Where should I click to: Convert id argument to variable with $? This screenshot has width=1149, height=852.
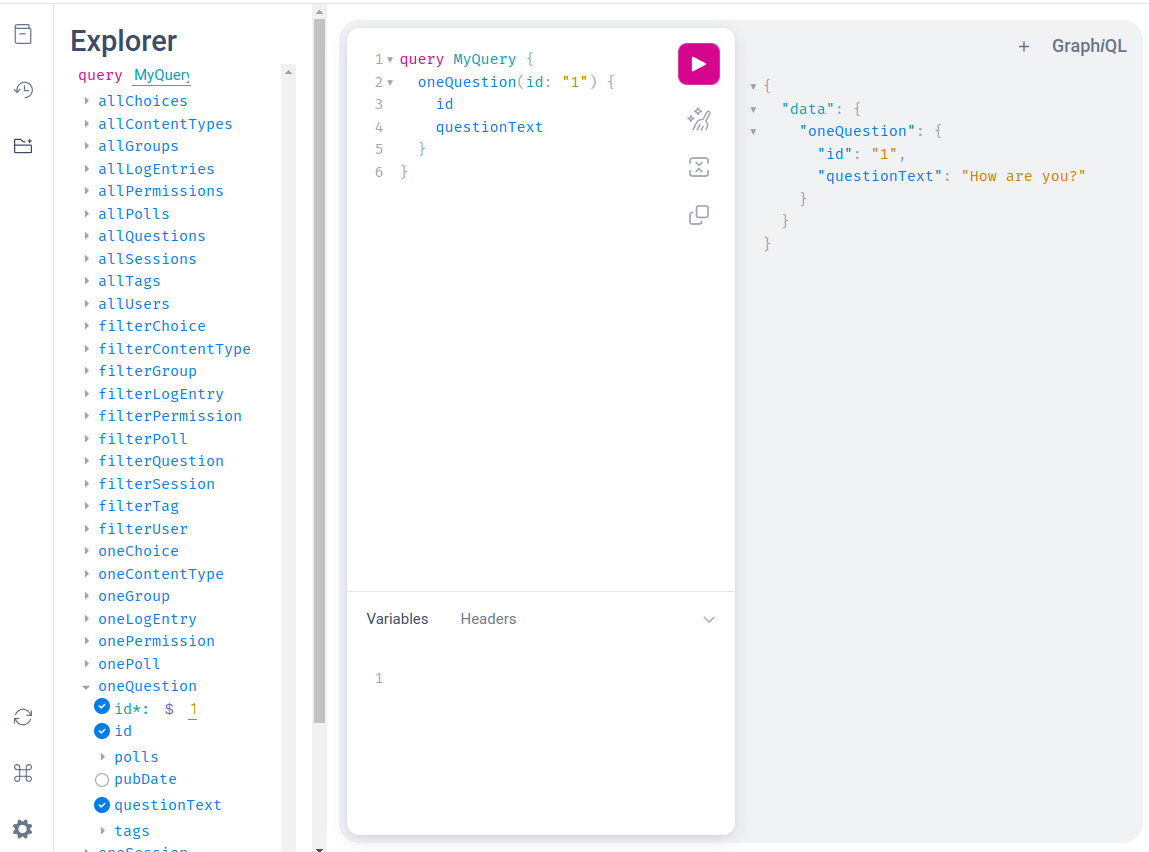pyautogui.click(x=169, y=709)
